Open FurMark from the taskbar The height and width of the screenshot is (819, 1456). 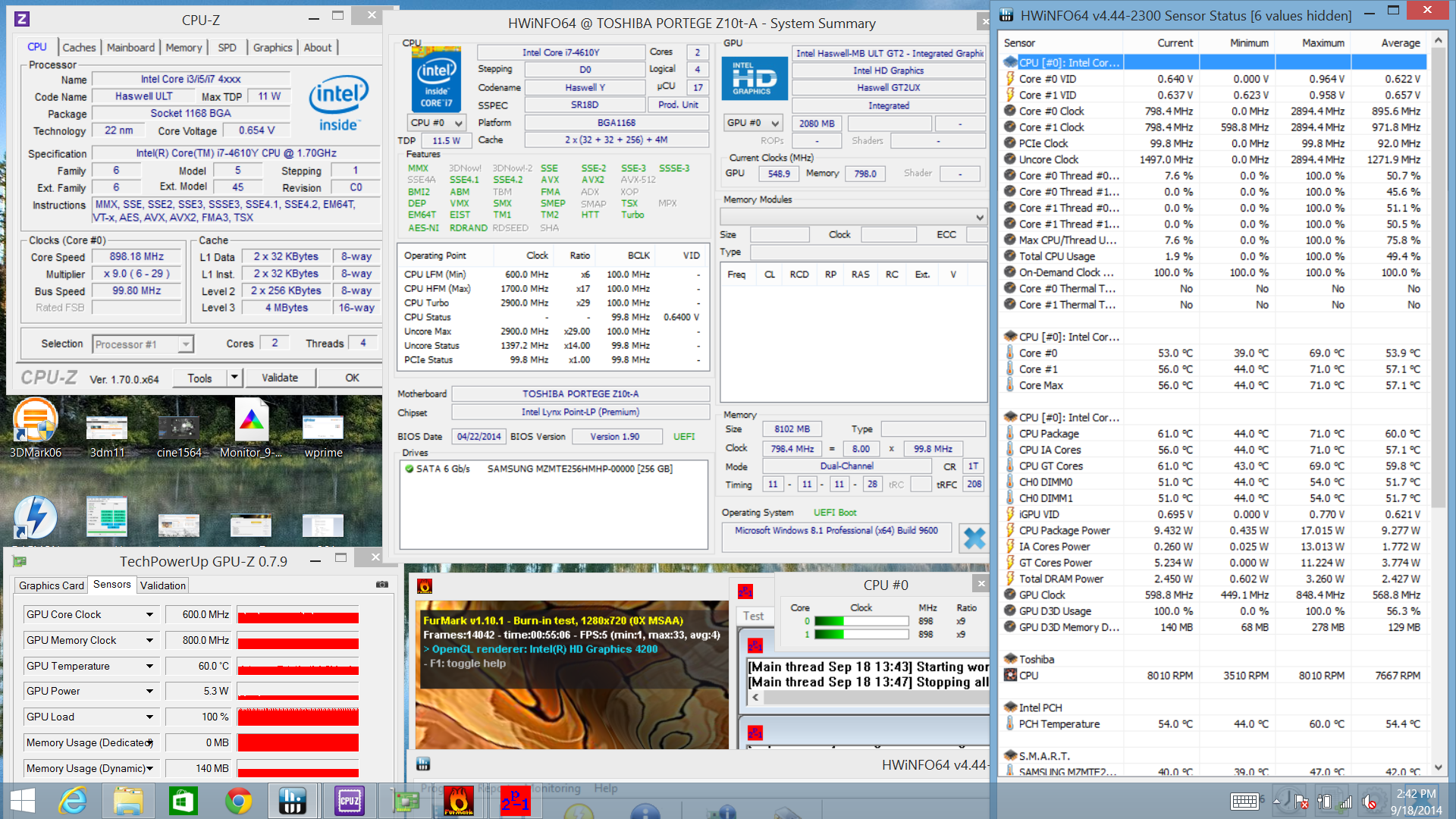459,801
